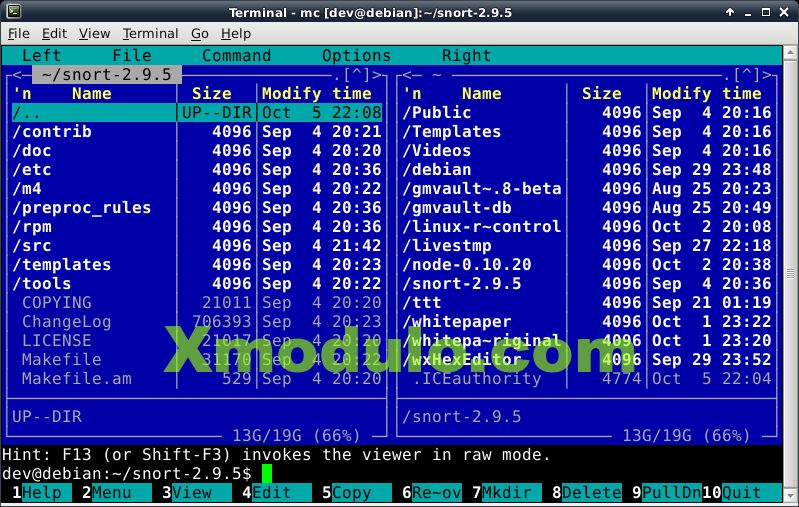This screenshot has width=799, height=507.
Task: Select the /node-0.10.20 directory
Action: click(x=587, y=264)
